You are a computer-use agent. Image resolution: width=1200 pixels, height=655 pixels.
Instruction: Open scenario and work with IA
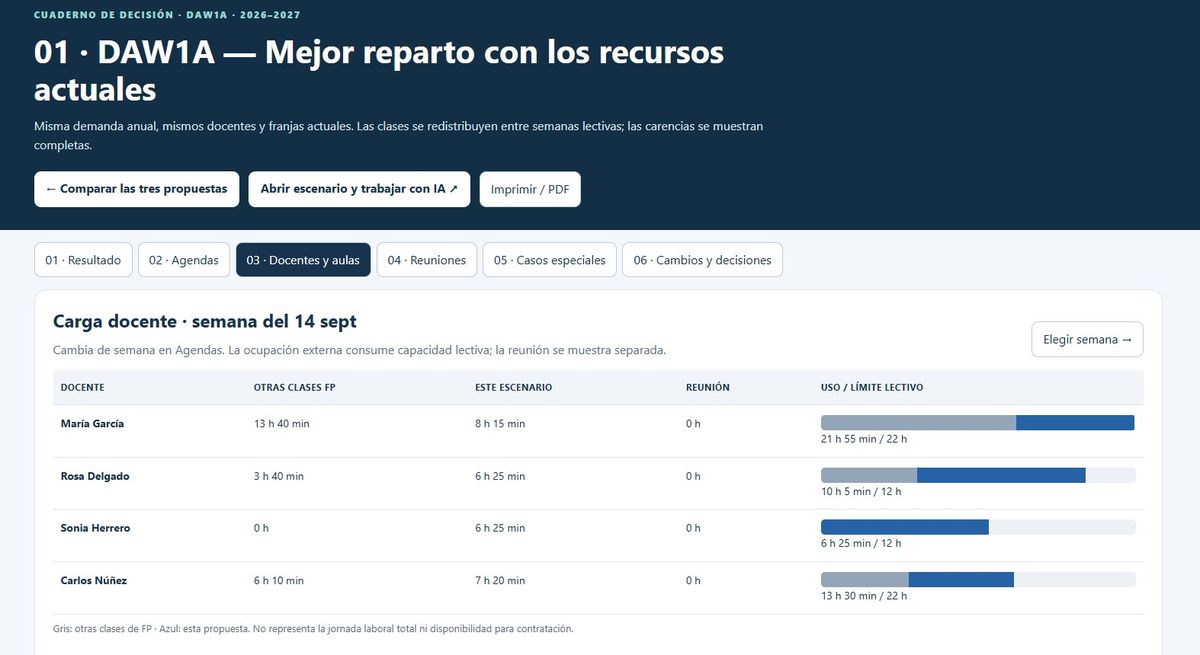[x=359, y=189]
